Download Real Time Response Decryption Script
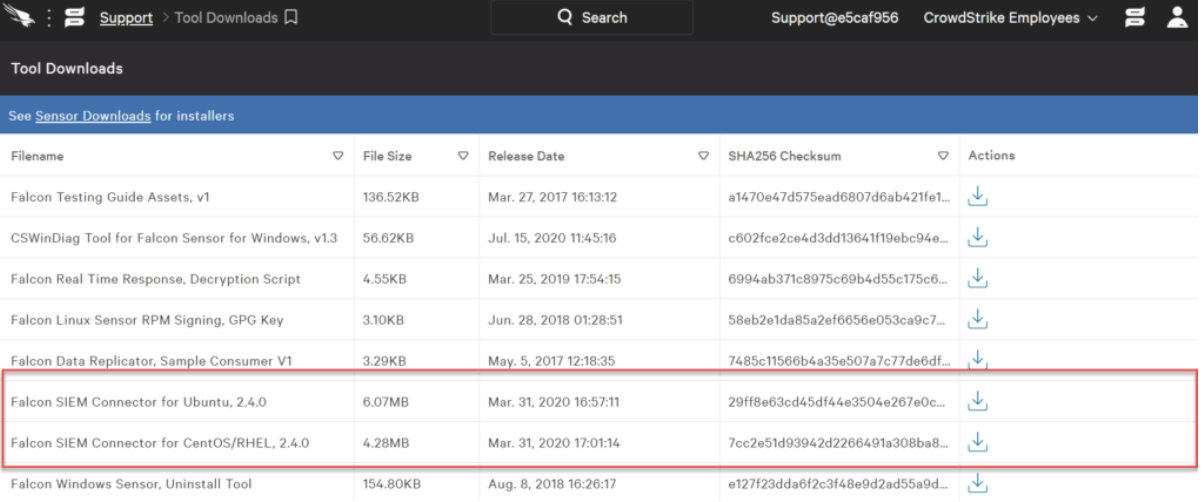 click(x=978, y=278)
